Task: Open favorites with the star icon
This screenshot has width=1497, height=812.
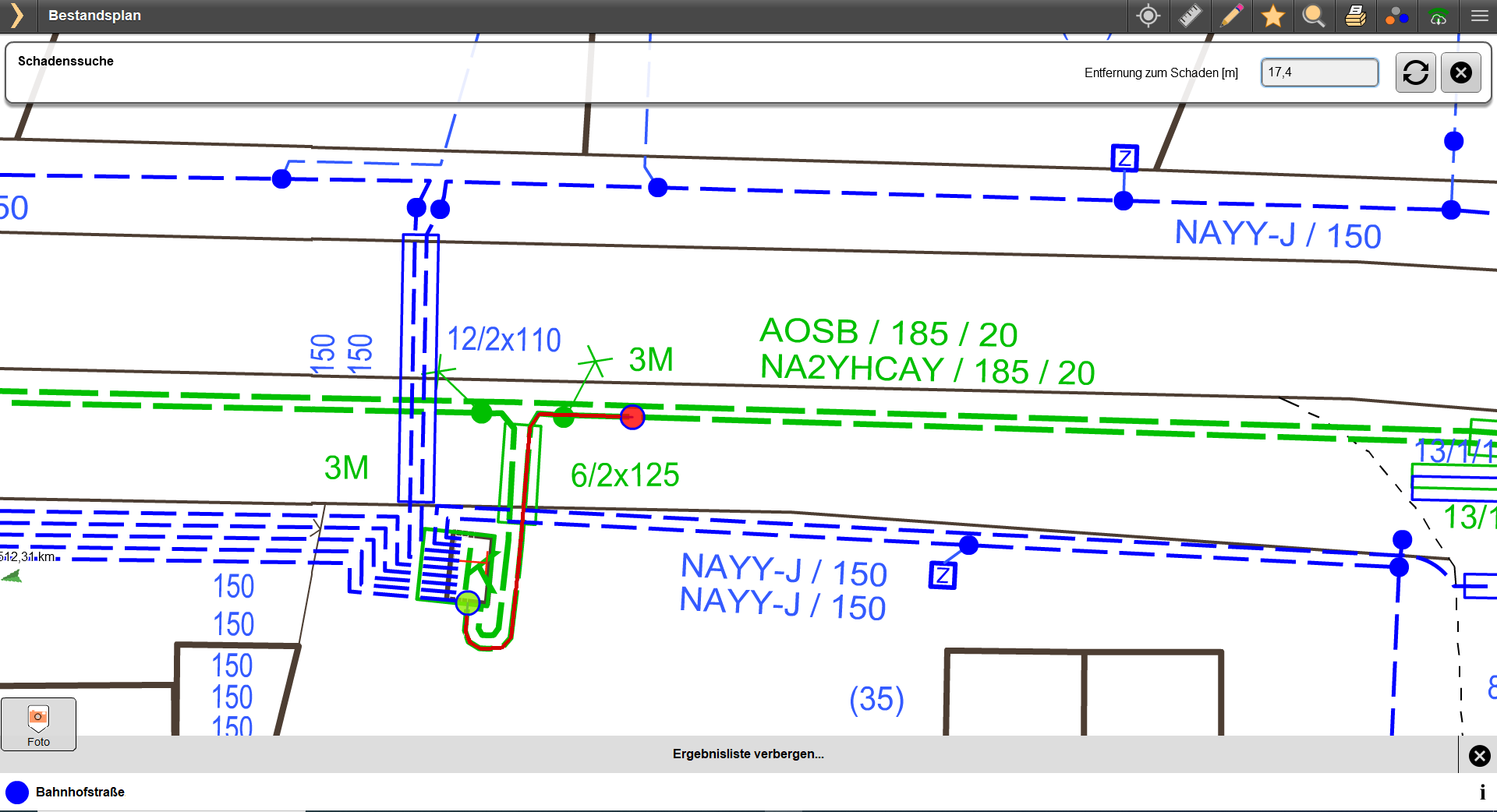Action: [x=1272, y=16]
